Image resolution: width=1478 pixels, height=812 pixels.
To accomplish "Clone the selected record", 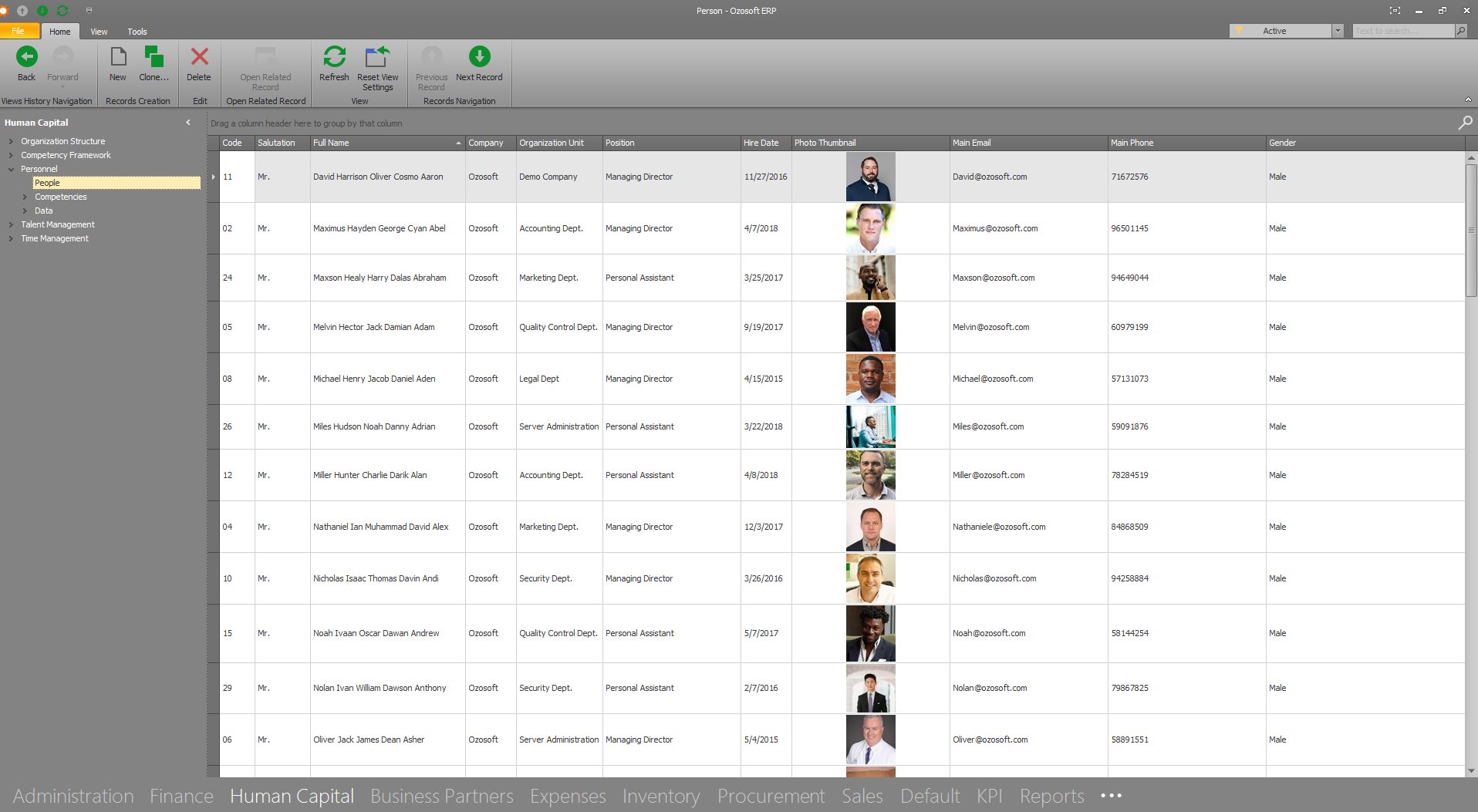I will click(154, 63).
